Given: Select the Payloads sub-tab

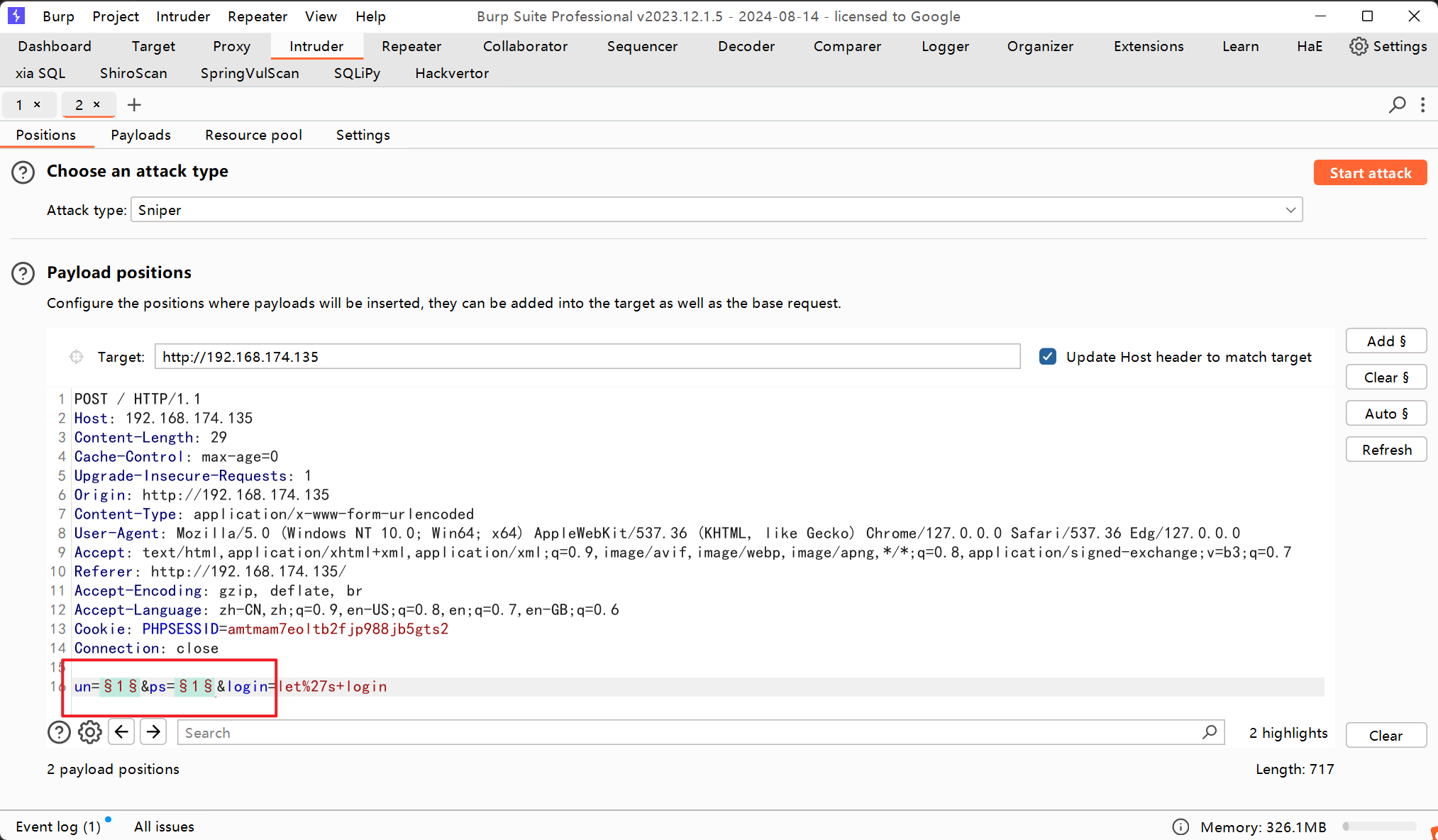Looking at the screenshot, I should (x=140, y=135).
